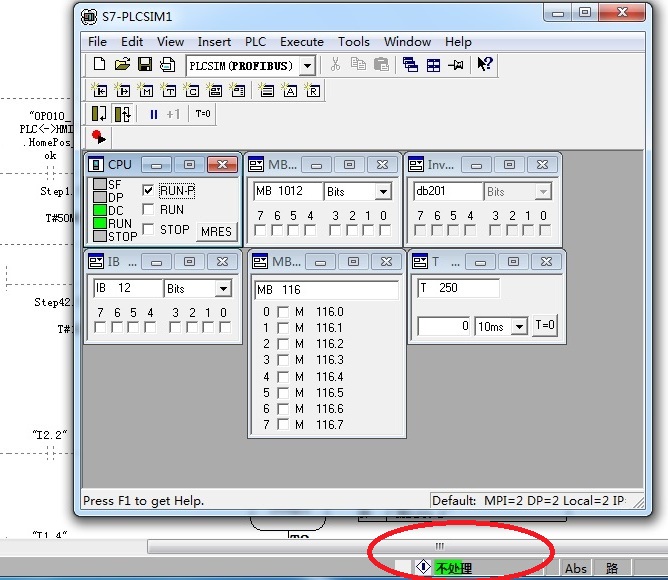Open the Edit menu
Image resolution: width=668 pixels, height=580 pixels.
132,42
